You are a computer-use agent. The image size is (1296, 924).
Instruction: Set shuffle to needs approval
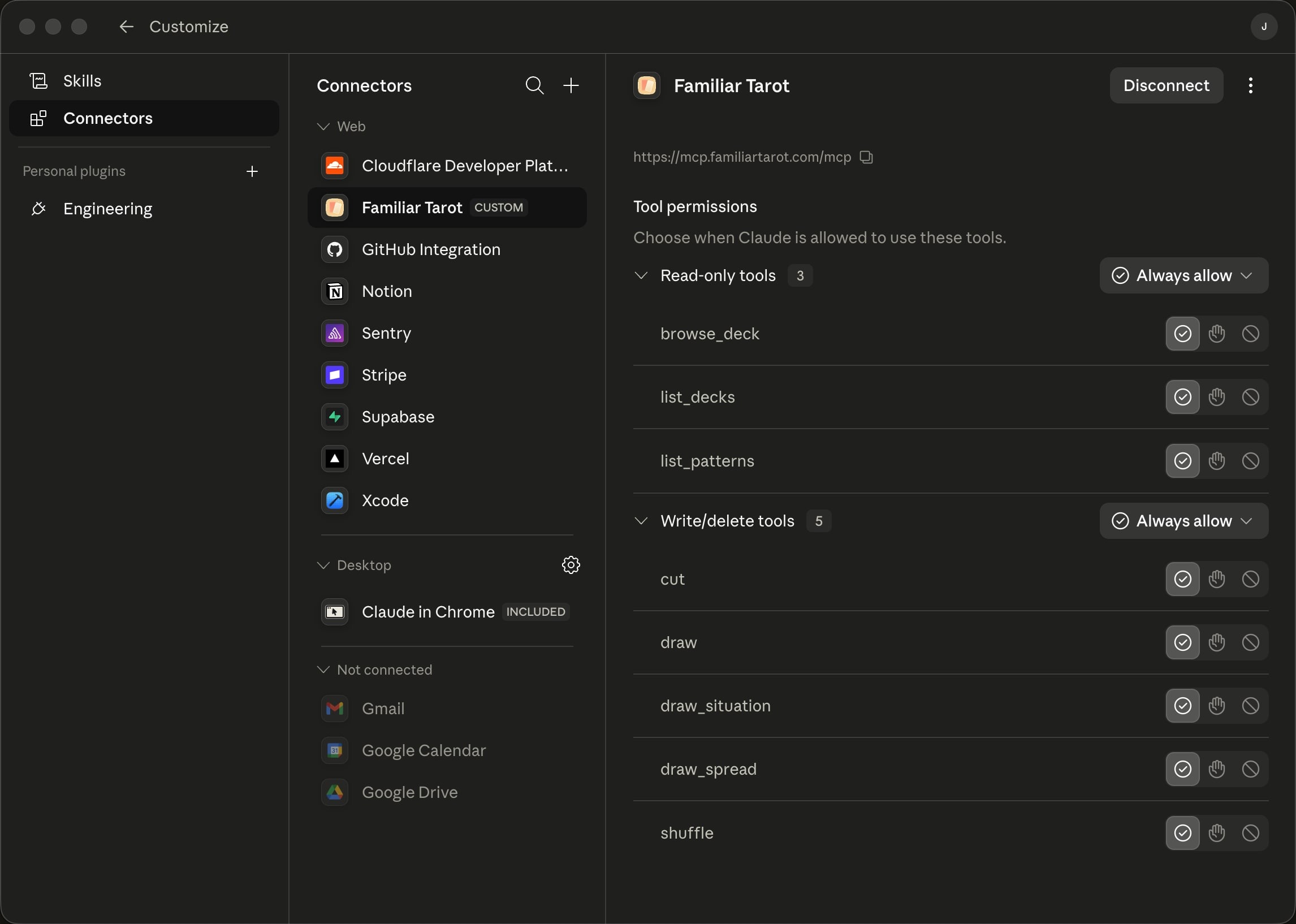pyautogui.click(x=1216, y=833)
